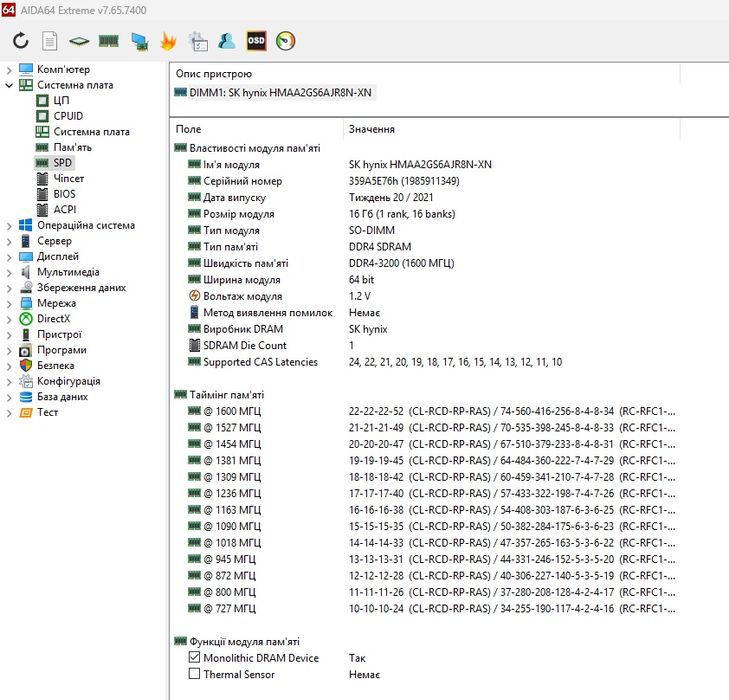
Task: Open the gauge benchmark toolbar icon
Action: [285, 41]
